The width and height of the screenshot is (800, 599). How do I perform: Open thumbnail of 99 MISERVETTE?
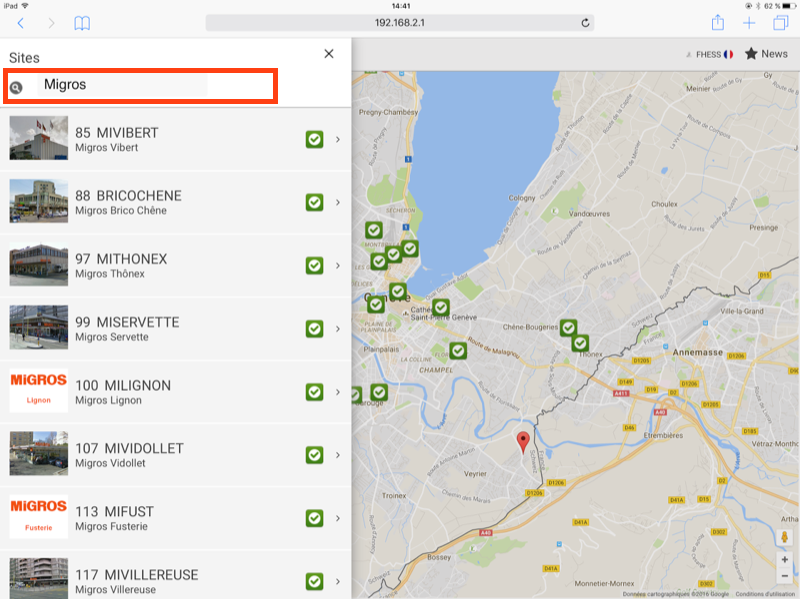click(x=39, y=328)
